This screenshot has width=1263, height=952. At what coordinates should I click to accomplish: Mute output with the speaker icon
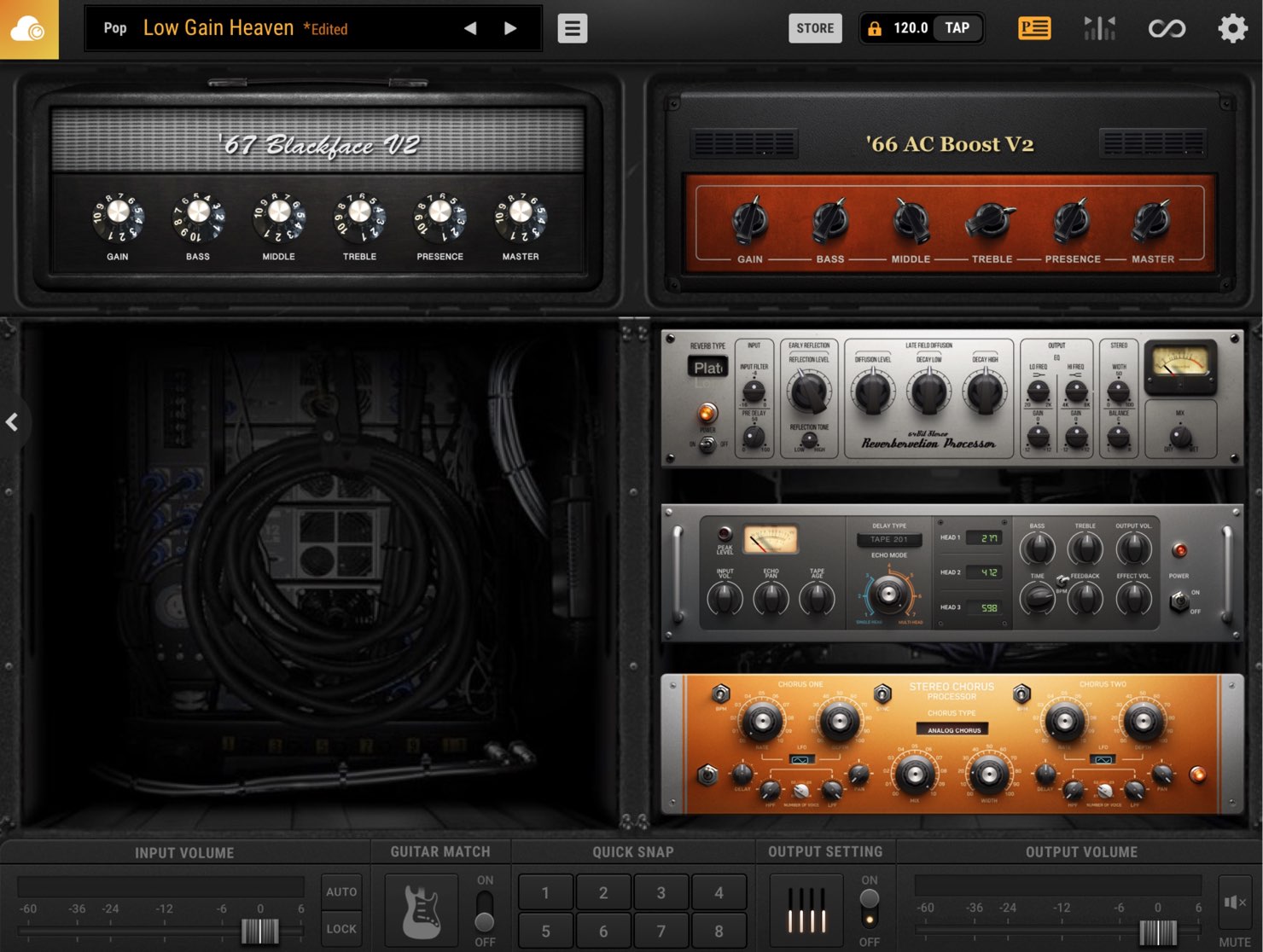[x=1235, y=903]
